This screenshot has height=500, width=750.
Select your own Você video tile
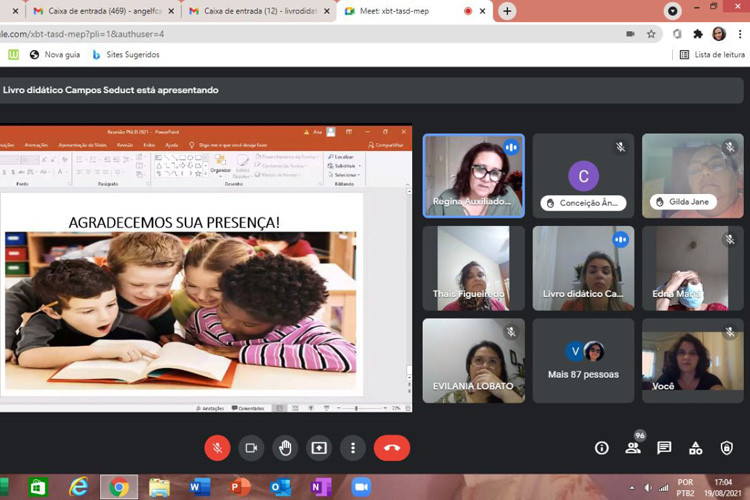click(x=693, y=361)
